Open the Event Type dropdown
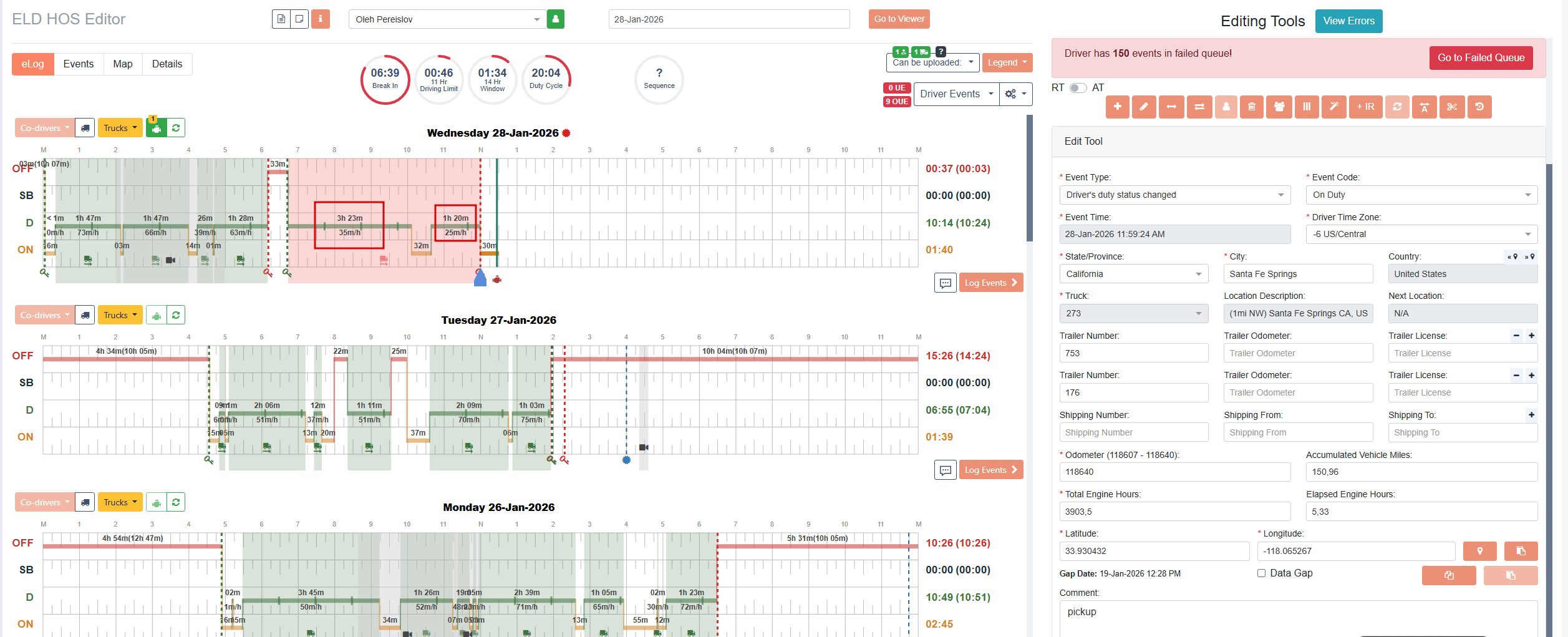This screenshot has width=1568, height=637. click(x=1175, y=195)
